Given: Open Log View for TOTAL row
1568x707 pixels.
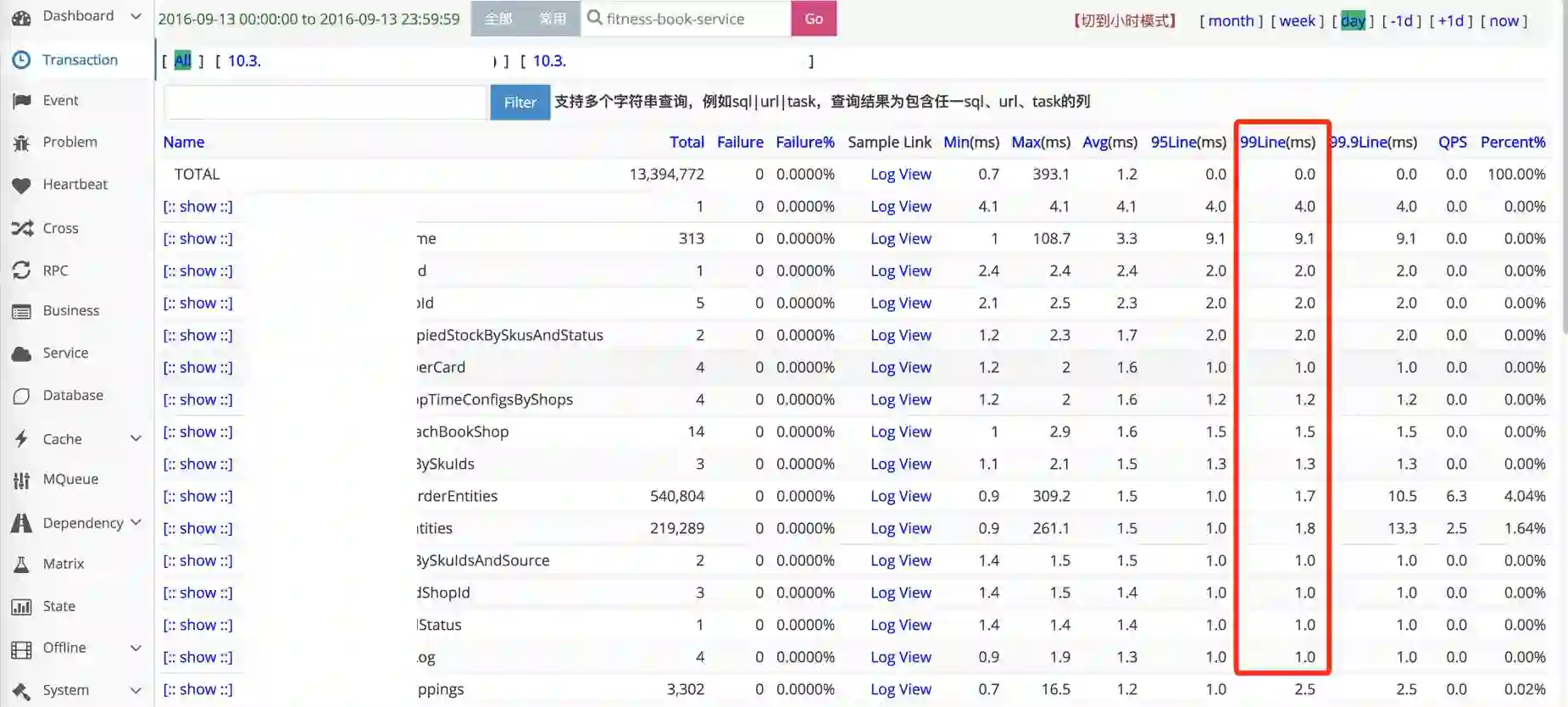Looking at the screenshot, I should [x=900, y=174].
